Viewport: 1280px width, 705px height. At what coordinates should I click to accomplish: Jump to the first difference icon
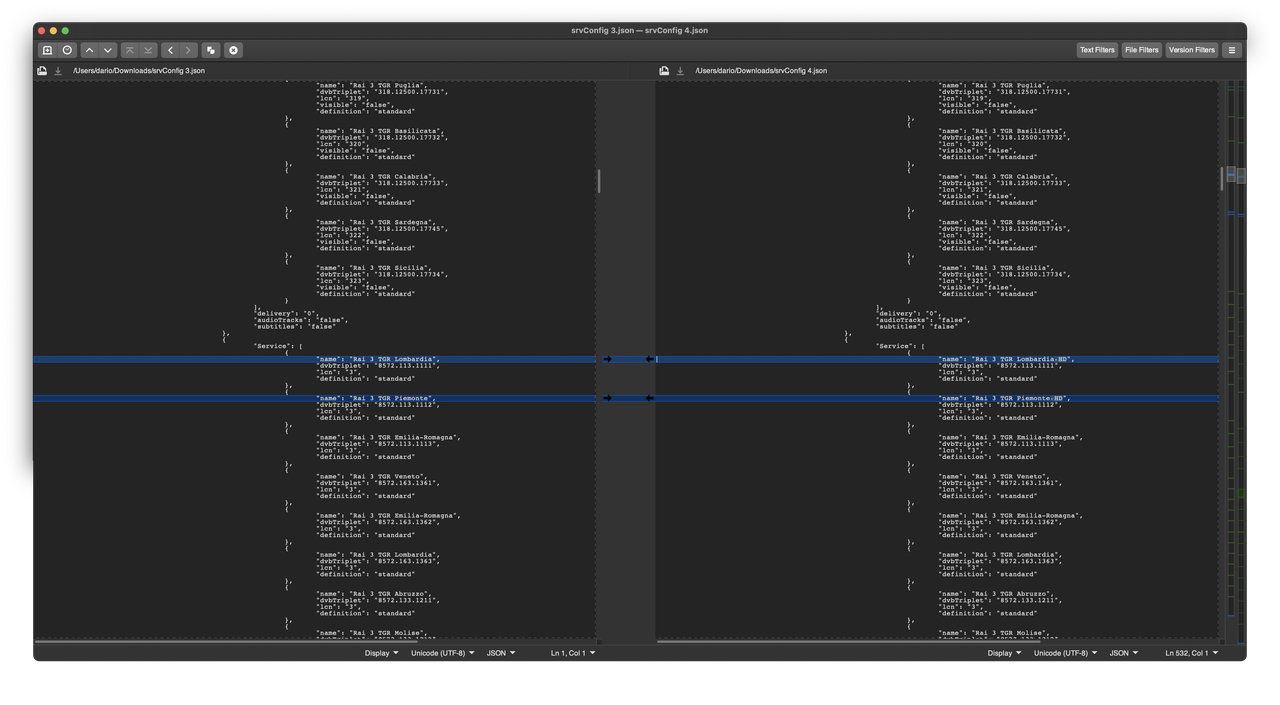(x=129, y=50)
